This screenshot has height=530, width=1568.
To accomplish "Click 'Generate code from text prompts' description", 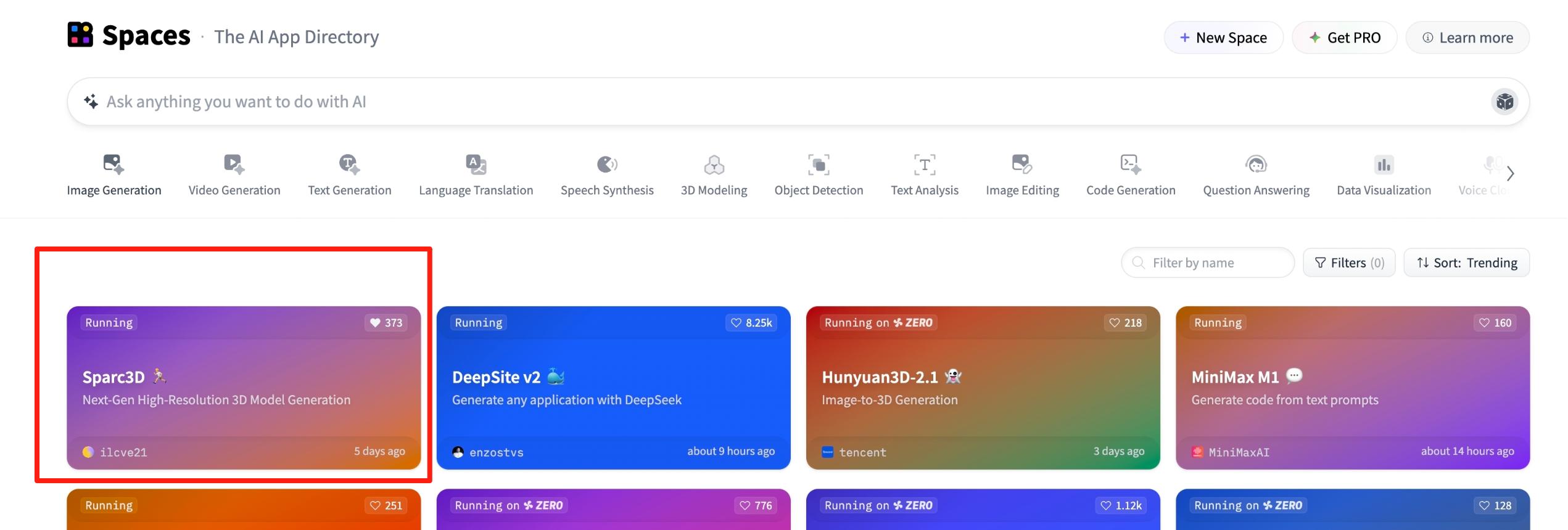I will [x=1285, y=400].
